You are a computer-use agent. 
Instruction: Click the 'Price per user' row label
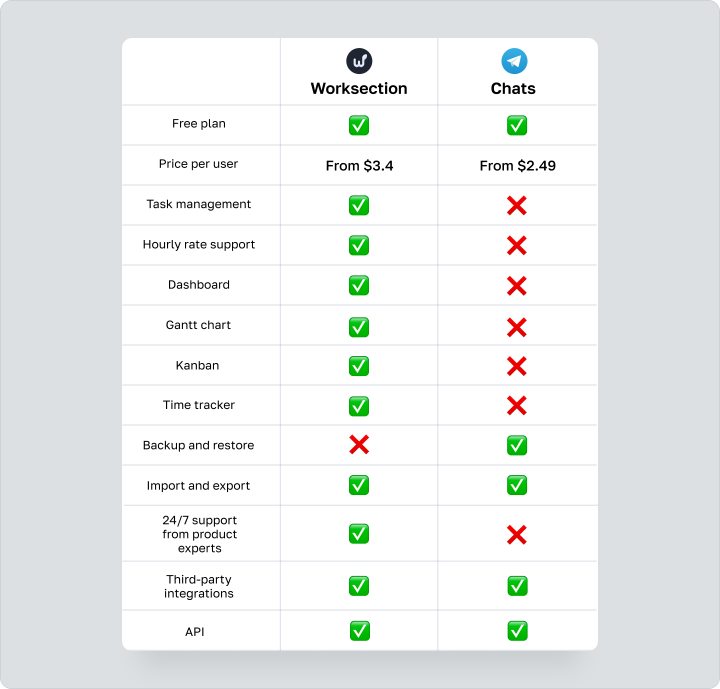(199, 164)
